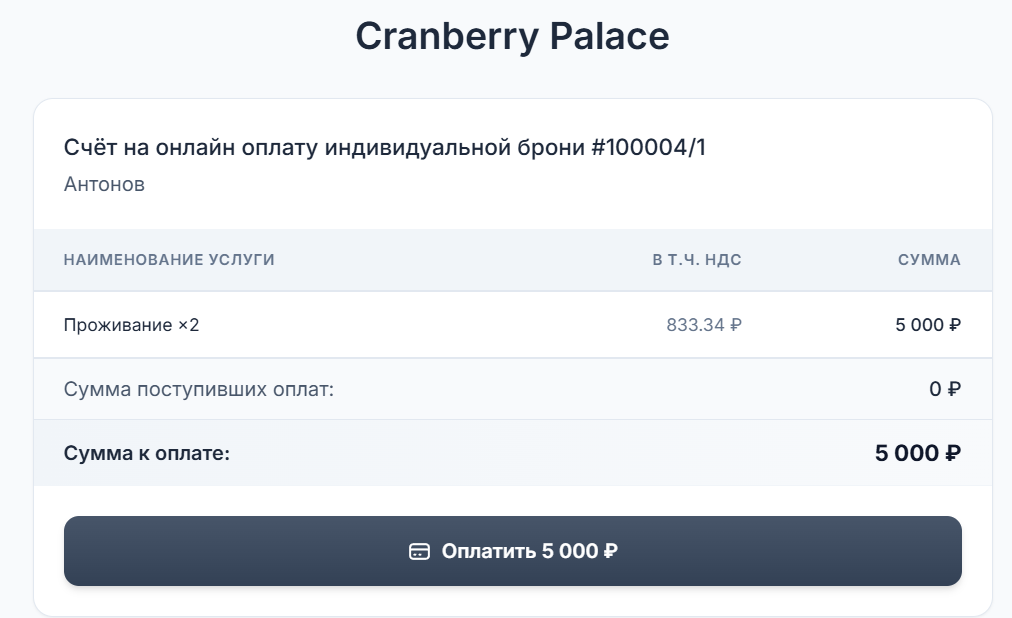Click the bold 5 000 ₽ total due
1012x618 pixels.
[x=918, y=453]
